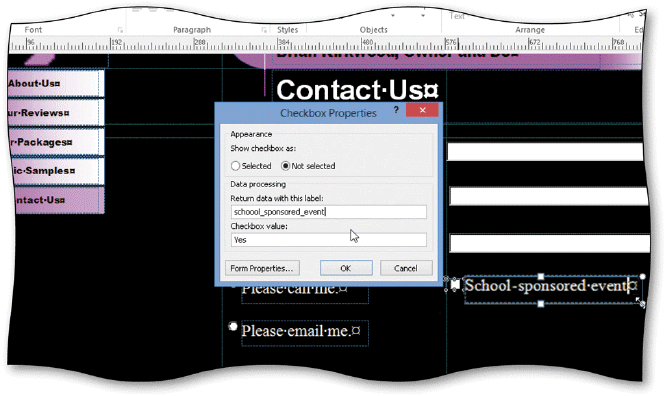Click the Objects group label
The height and width of the screenshot is (396, 665).
point(373,30)
